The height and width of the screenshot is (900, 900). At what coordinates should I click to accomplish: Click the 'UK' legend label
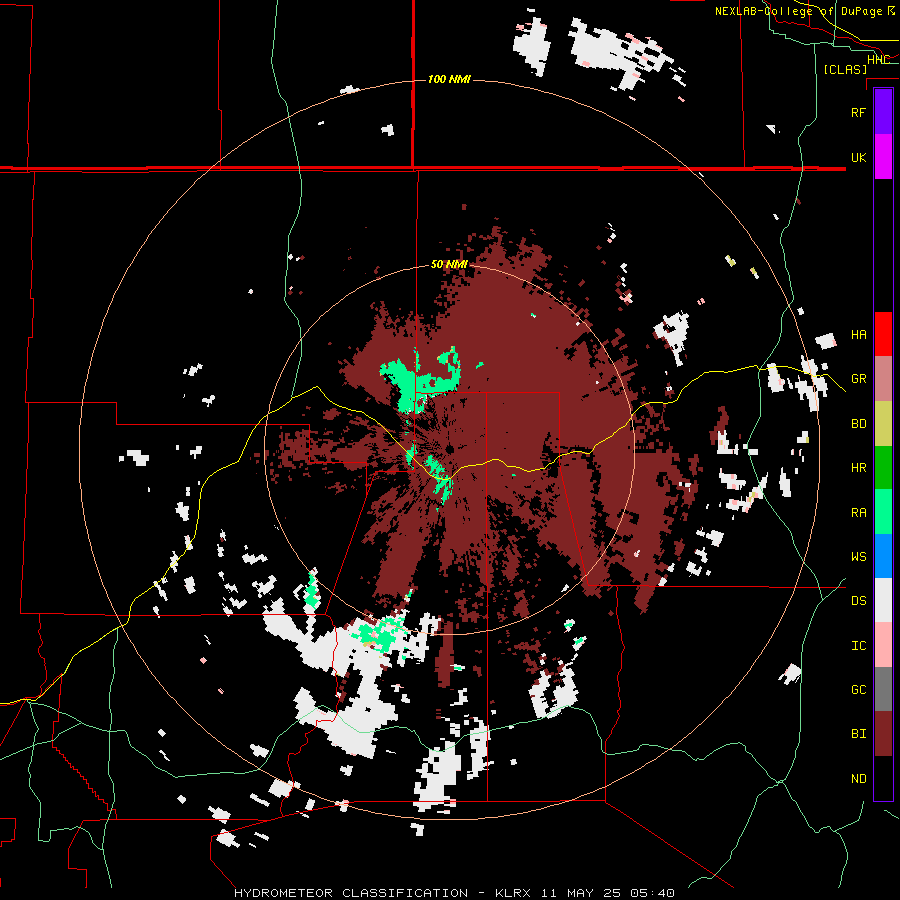[858, 157]
